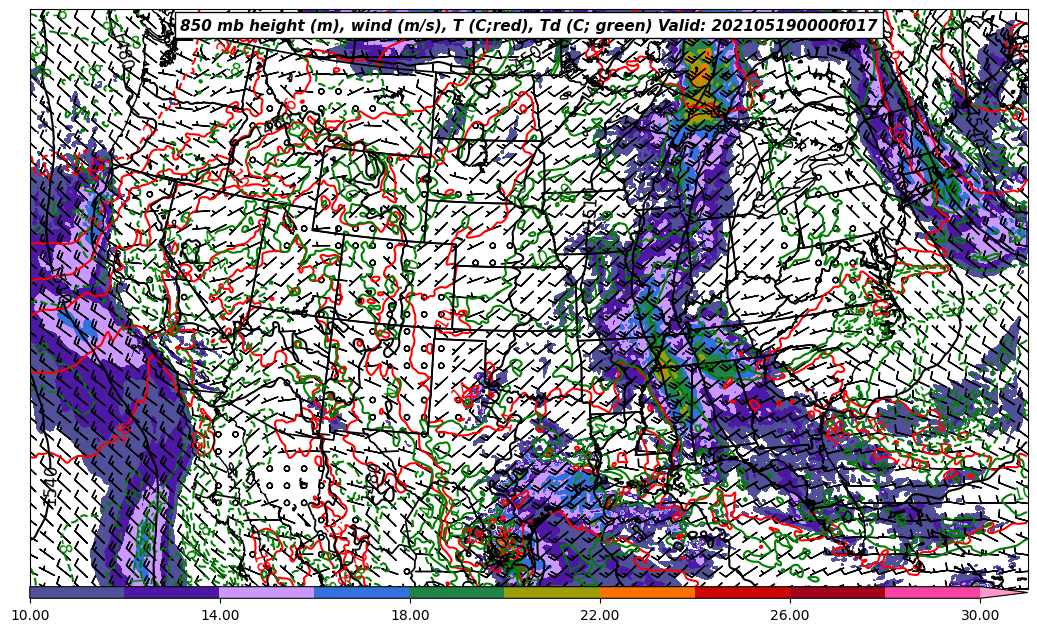The height and width of the screenshot is (632, 1037).
Task: Select the green 18–20 colorbar segment
Action: tap(457, 593)
